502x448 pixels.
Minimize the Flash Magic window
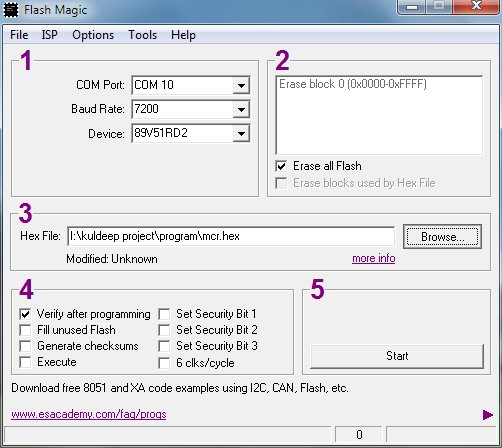point(412,6)
